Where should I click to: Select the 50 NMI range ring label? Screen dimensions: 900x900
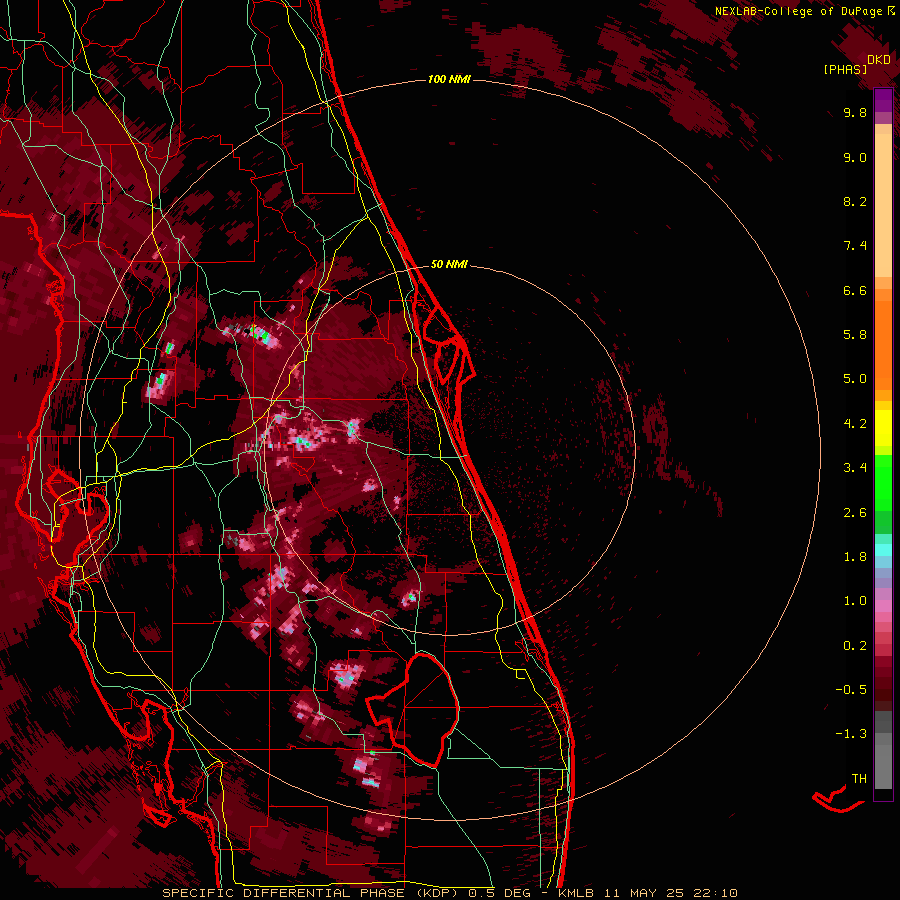tap(449, 264)
